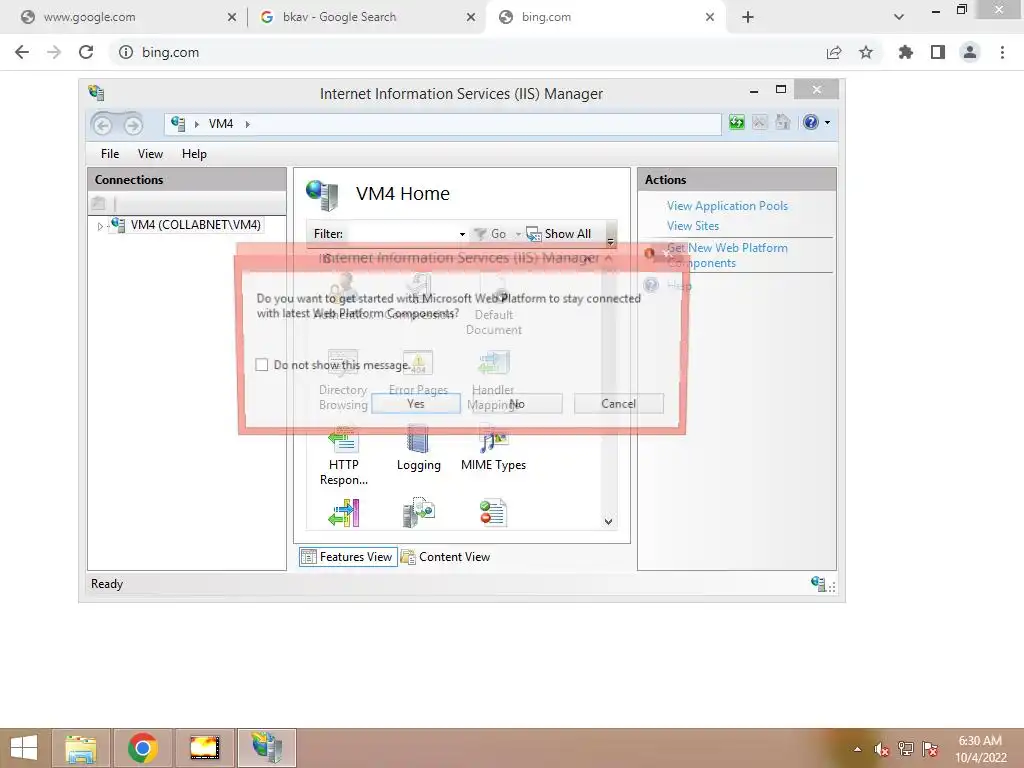Click Get New Web Platform Components link
The width and height of the screenshot is (1024, 768).
coord(727,255)
